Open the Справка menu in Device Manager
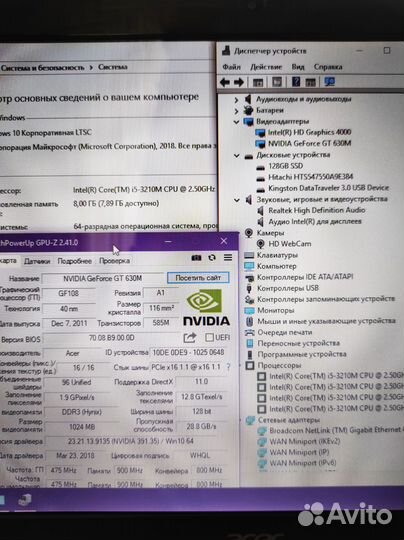This screenshot has width=404, height=540. (x=328, y=67)
